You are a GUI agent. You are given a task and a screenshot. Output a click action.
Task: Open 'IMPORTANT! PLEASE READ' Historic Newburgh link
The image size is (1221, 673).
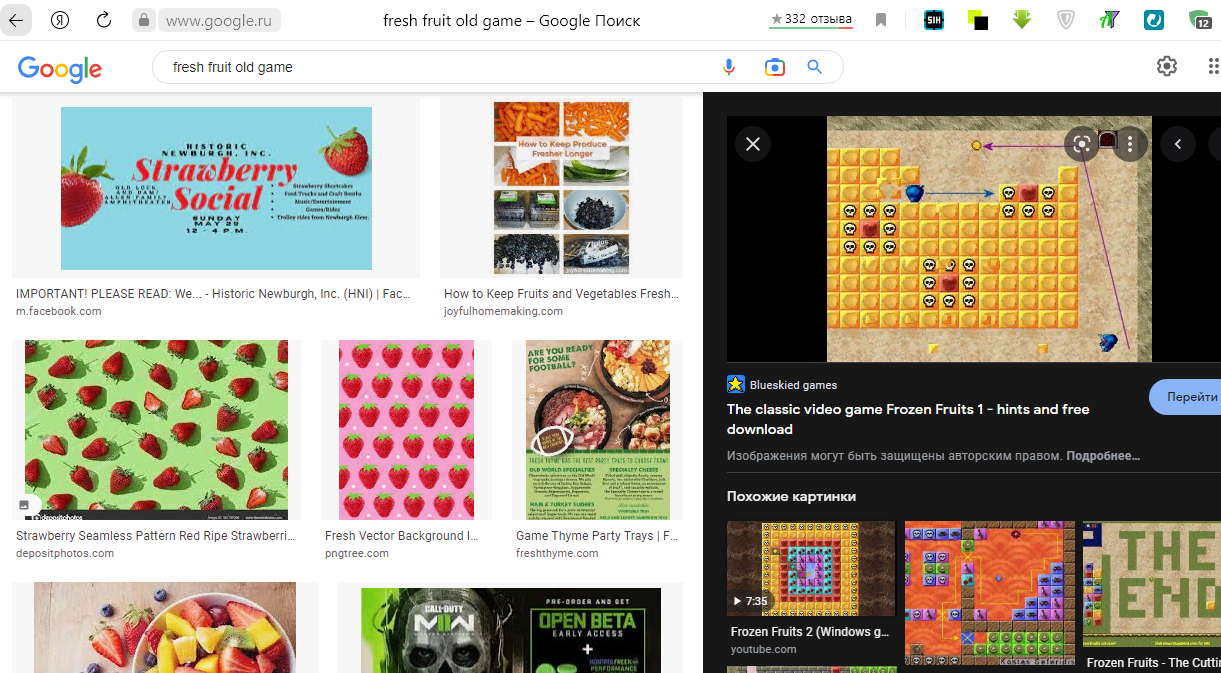[x=214, y=294]
